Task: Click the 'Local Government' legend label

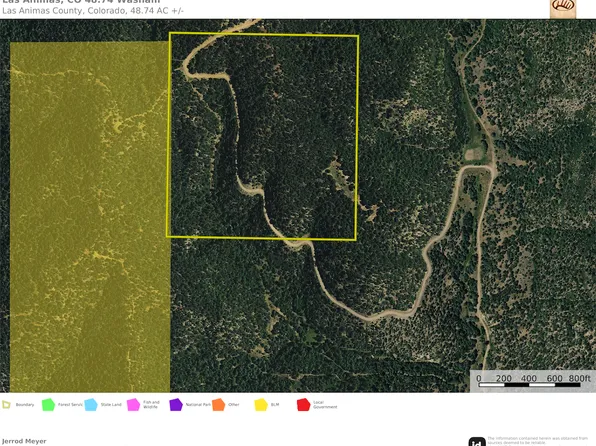Action: [x=325, y=405]
